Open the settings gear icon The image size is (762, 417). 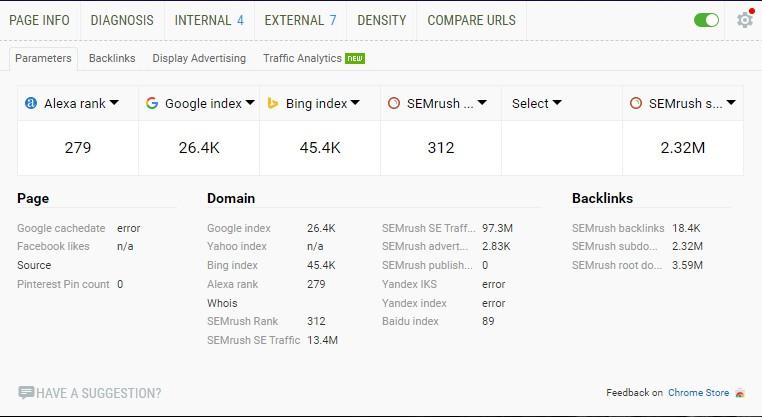coord(744,20)
